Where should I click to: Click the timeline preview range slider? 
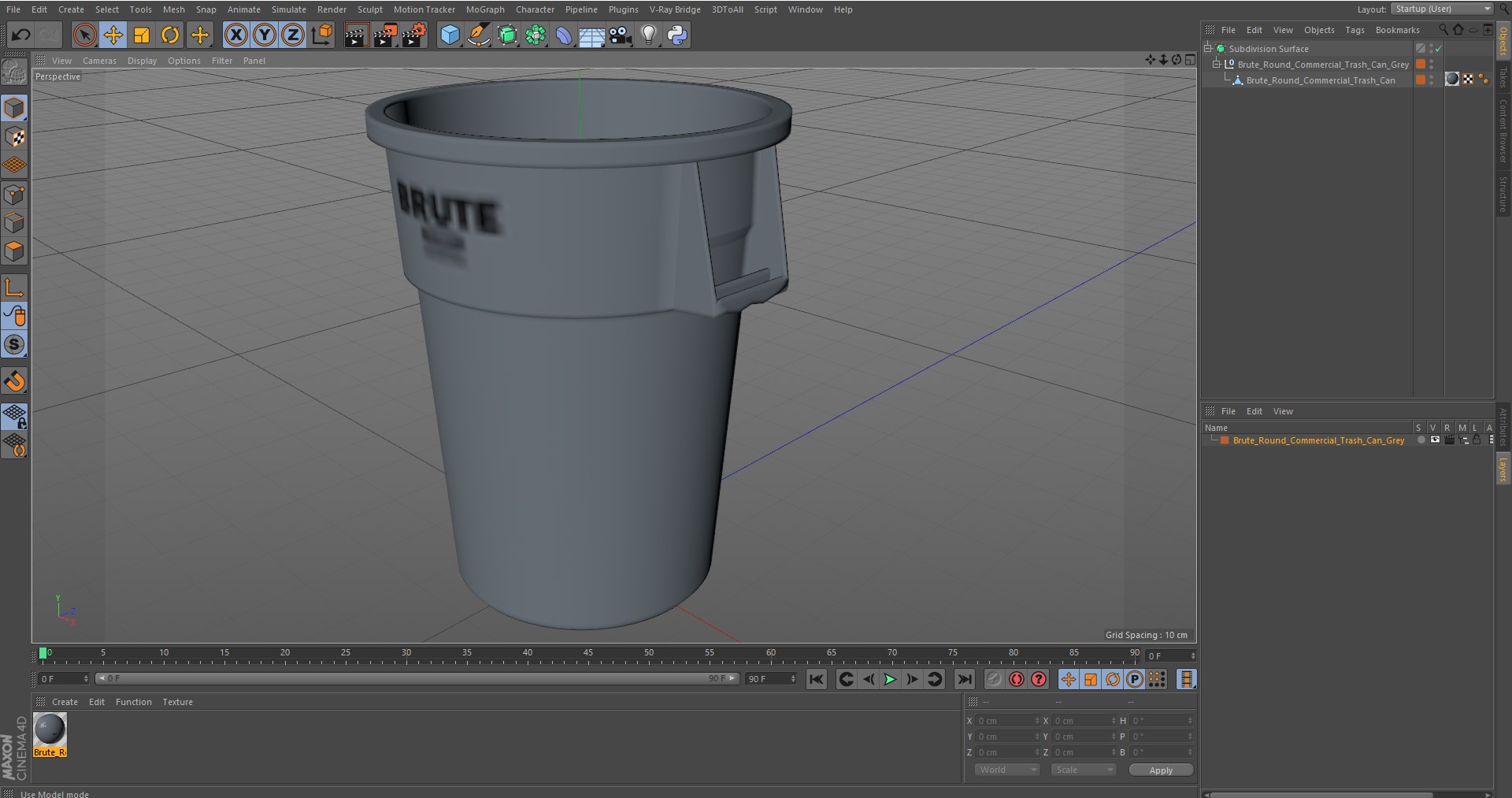pos(417,678)
